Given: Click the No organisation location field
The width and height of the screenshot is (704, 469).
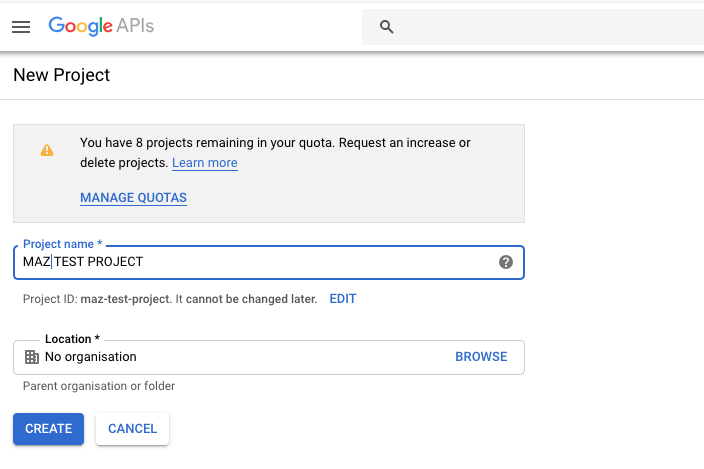Looking at the screenshot, I should [268, 357].
